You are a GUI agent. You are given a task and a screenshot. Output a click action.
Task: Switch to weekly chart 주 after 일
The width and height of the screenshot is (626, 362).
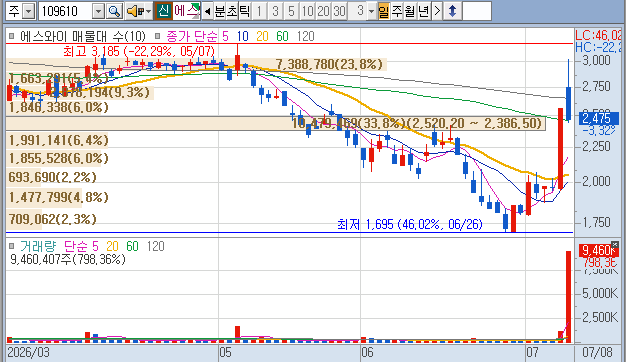[396, 11]
